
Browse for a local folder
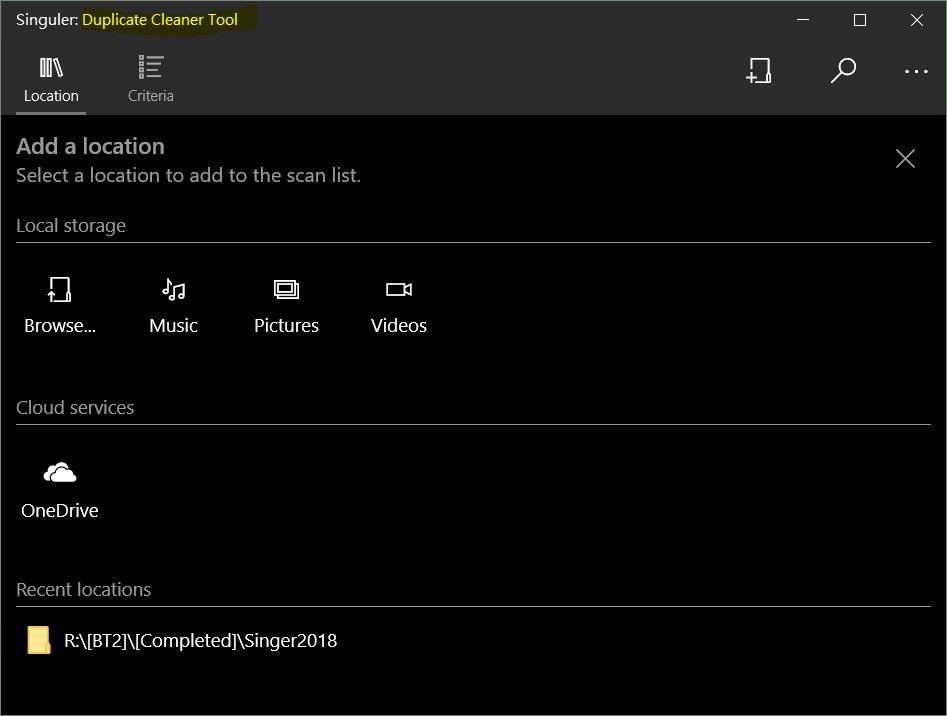(x=60, y=305)
